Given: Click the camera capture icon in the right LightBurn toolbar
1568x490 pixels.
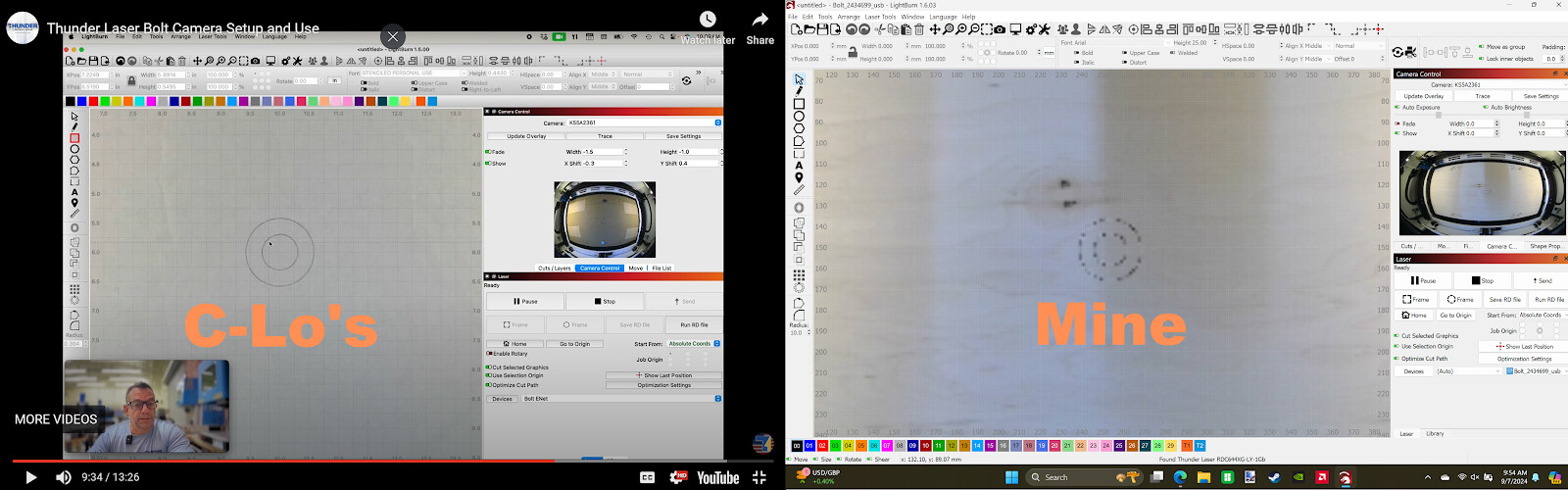Looking at the screenshot, I should click(1000, 29).
